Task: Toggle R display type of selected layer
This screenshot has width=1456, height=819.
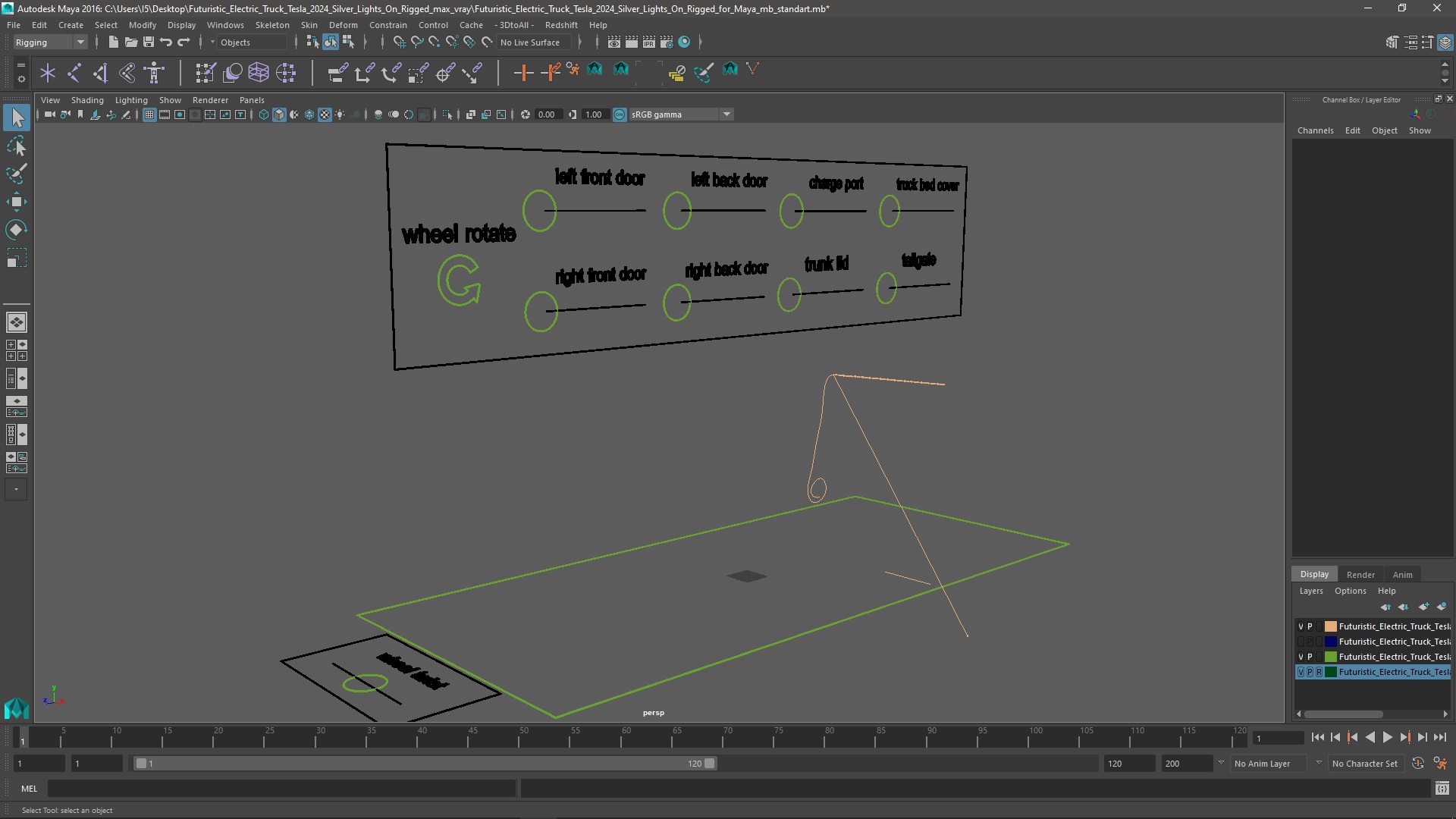Action: (x=1319, y=672)
